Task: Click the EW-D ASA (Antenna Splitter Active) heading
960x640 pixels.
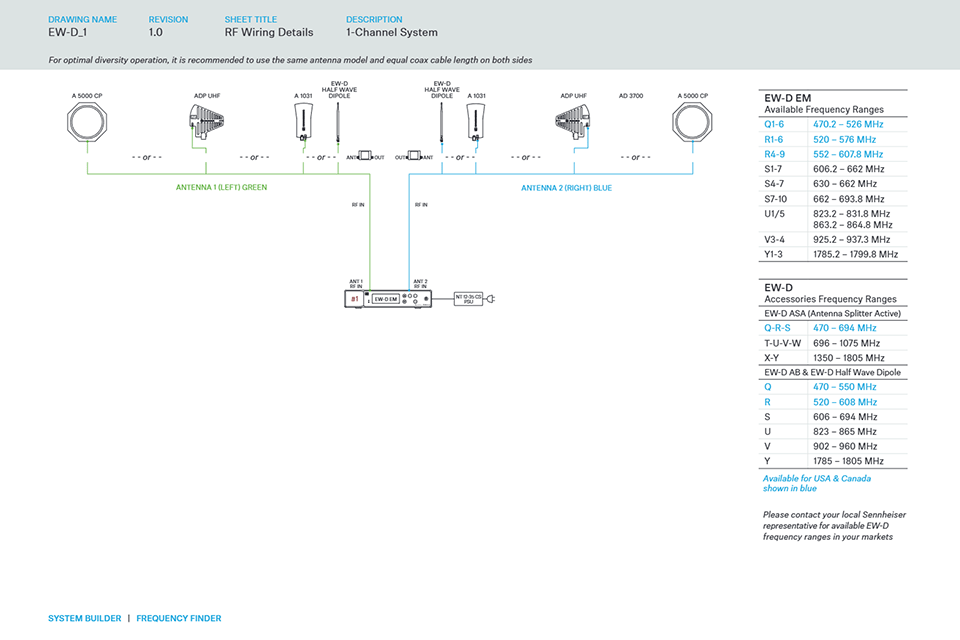Action: click(833, 314)
